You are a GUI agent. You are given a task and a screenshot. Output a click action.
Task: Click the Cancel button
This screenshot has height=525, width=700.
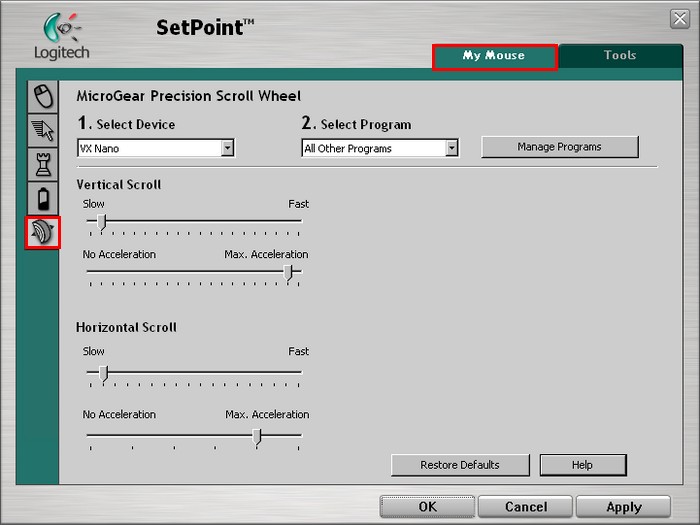[x=525, y=507]
